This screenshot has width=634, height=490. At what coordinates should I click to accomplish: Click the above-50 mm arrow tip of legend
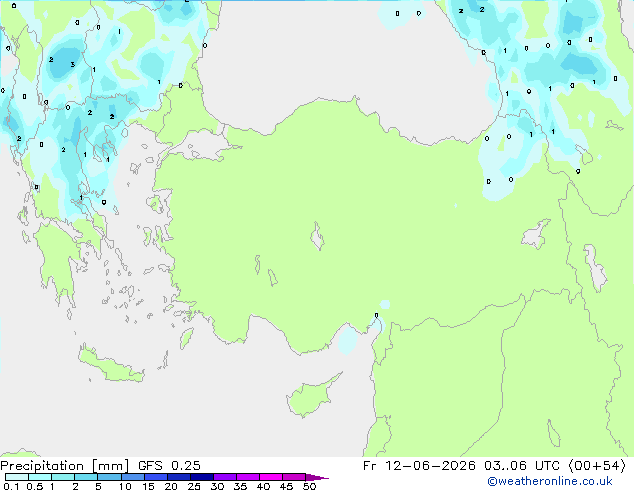pos(317,477)
